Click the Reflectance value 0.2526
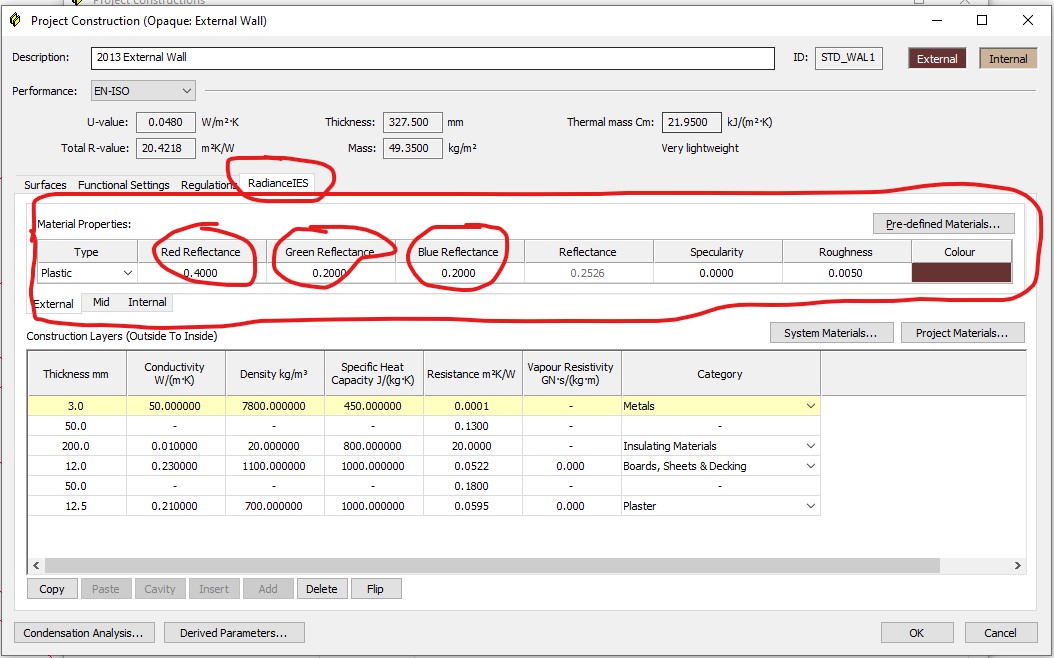Screen dimensions: 1054x658 click(587, 273)
